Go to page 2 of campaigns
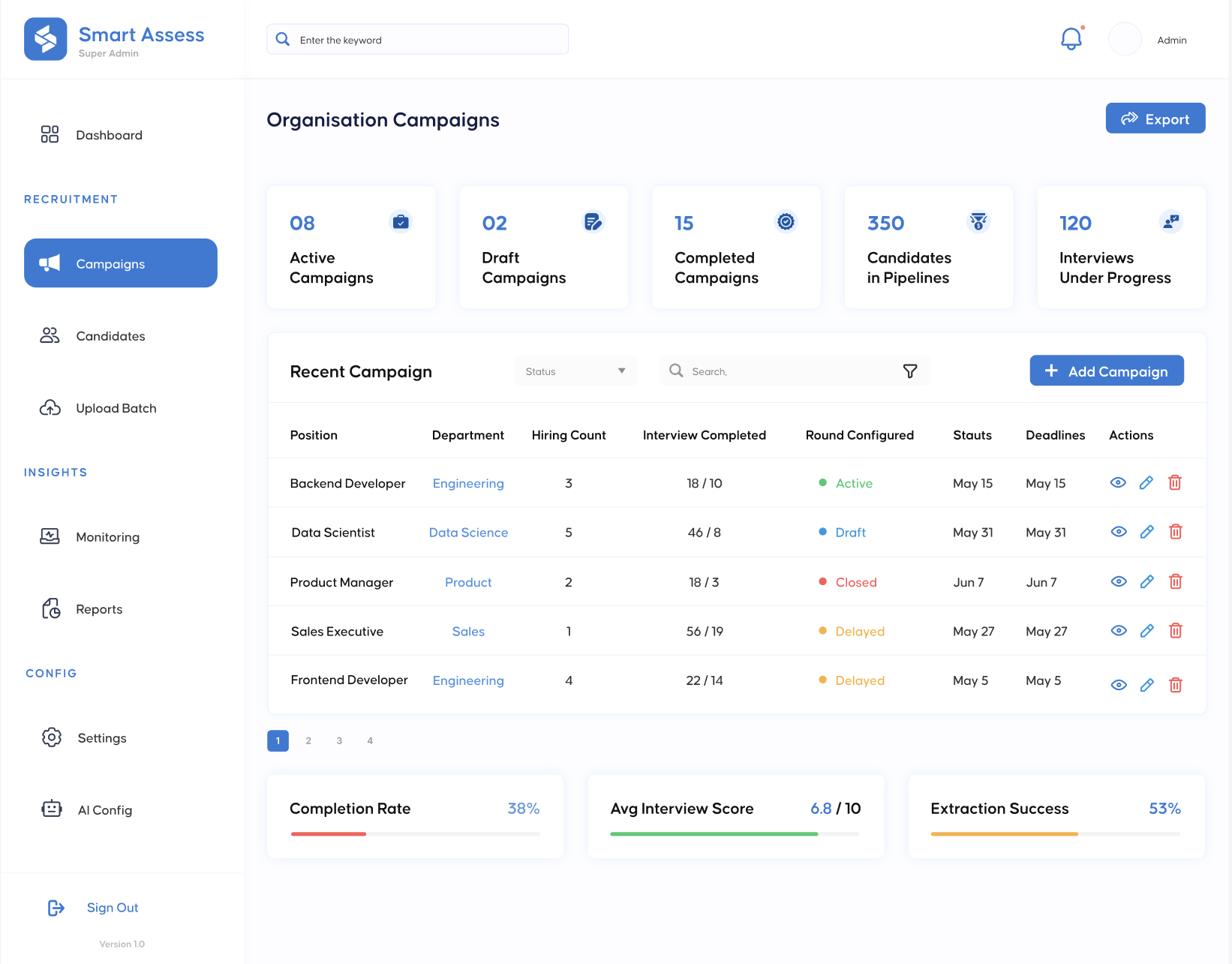 point(308,740)
